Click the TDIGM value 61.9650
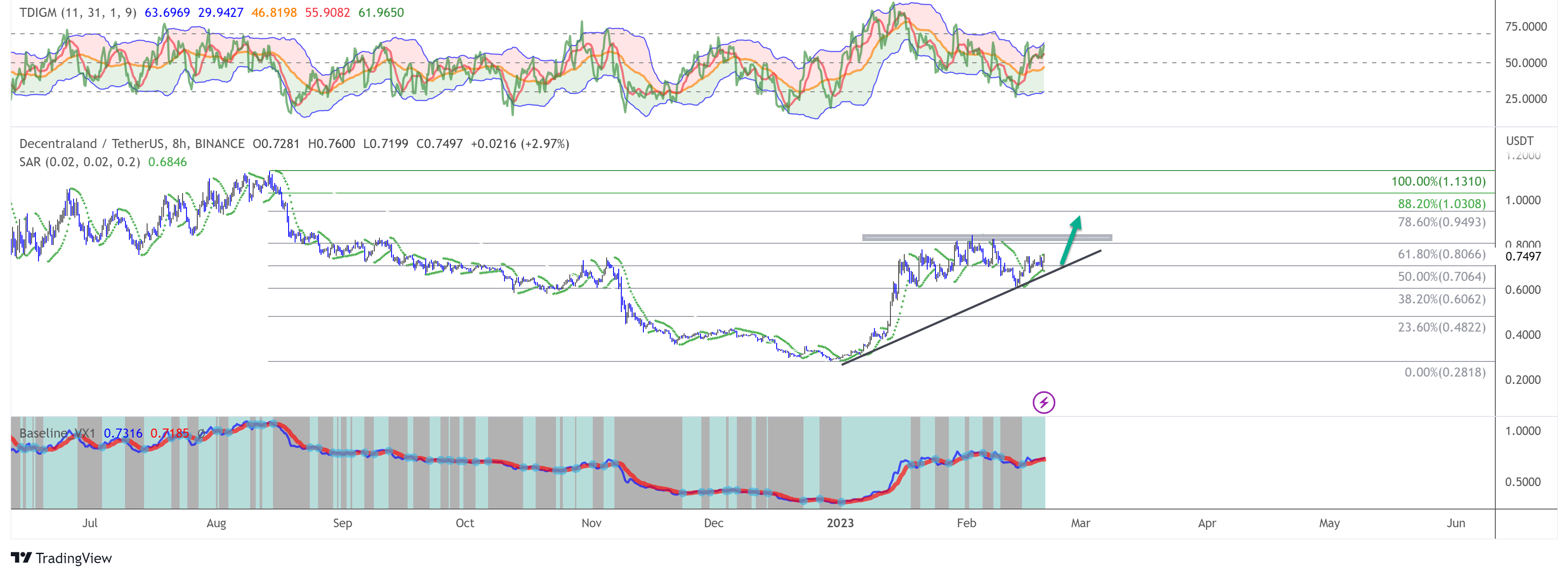1568x577 pixels. [x=381, y=13]
